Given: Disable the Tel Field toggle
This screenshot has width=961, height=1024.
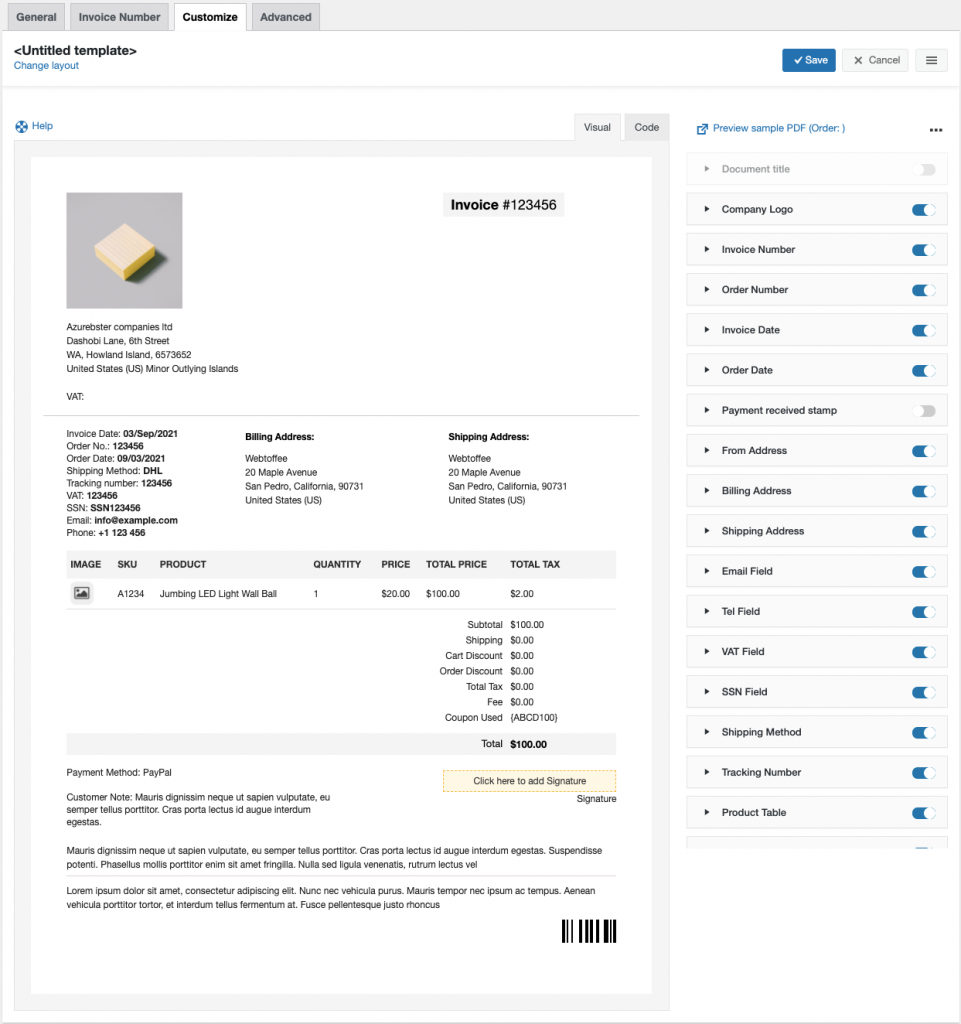Looking at the screenshot, I should [x=924, y=612].
